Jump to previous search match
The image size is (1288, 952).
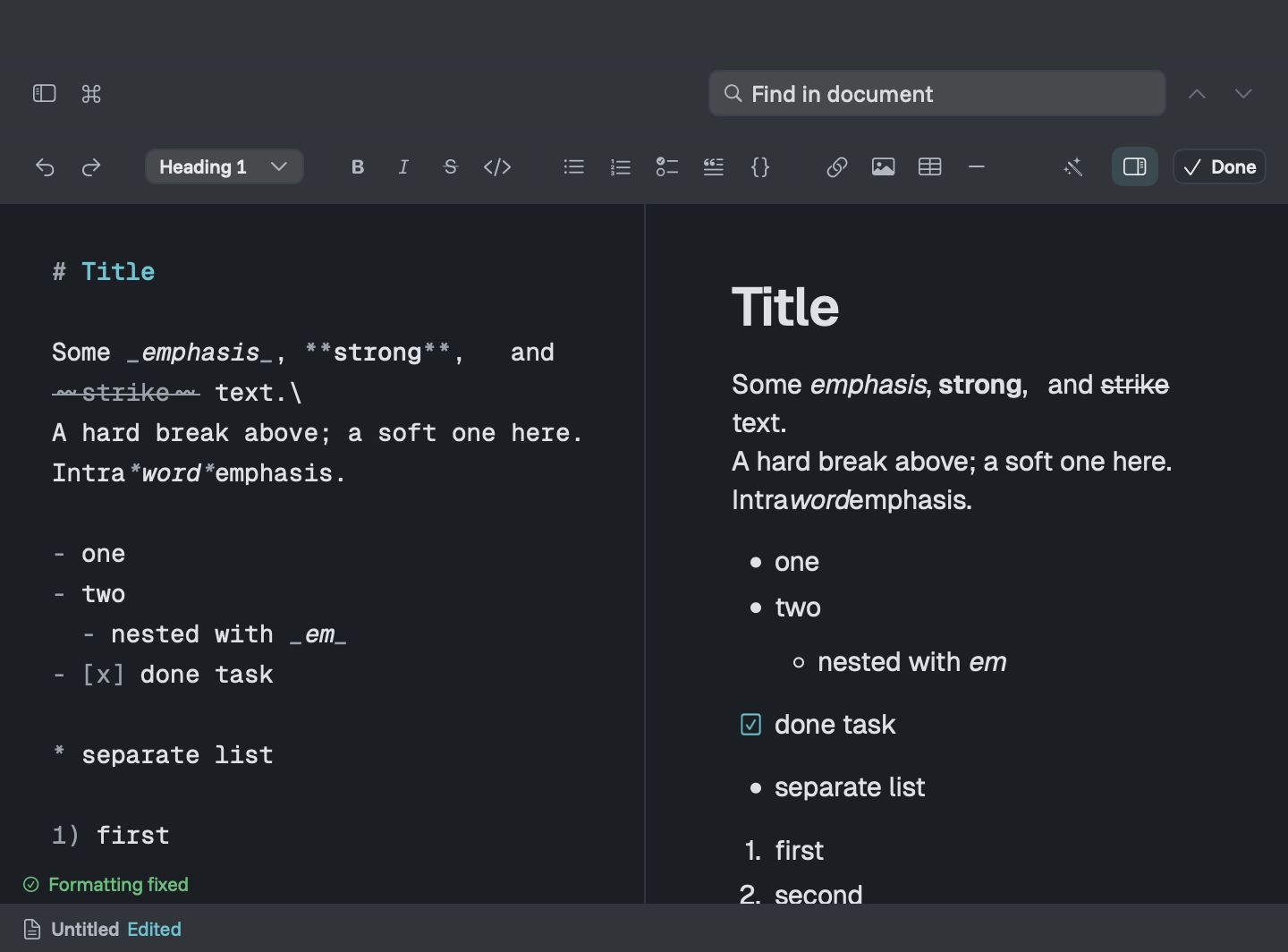pyautogui.click(x=1197, y=94)
